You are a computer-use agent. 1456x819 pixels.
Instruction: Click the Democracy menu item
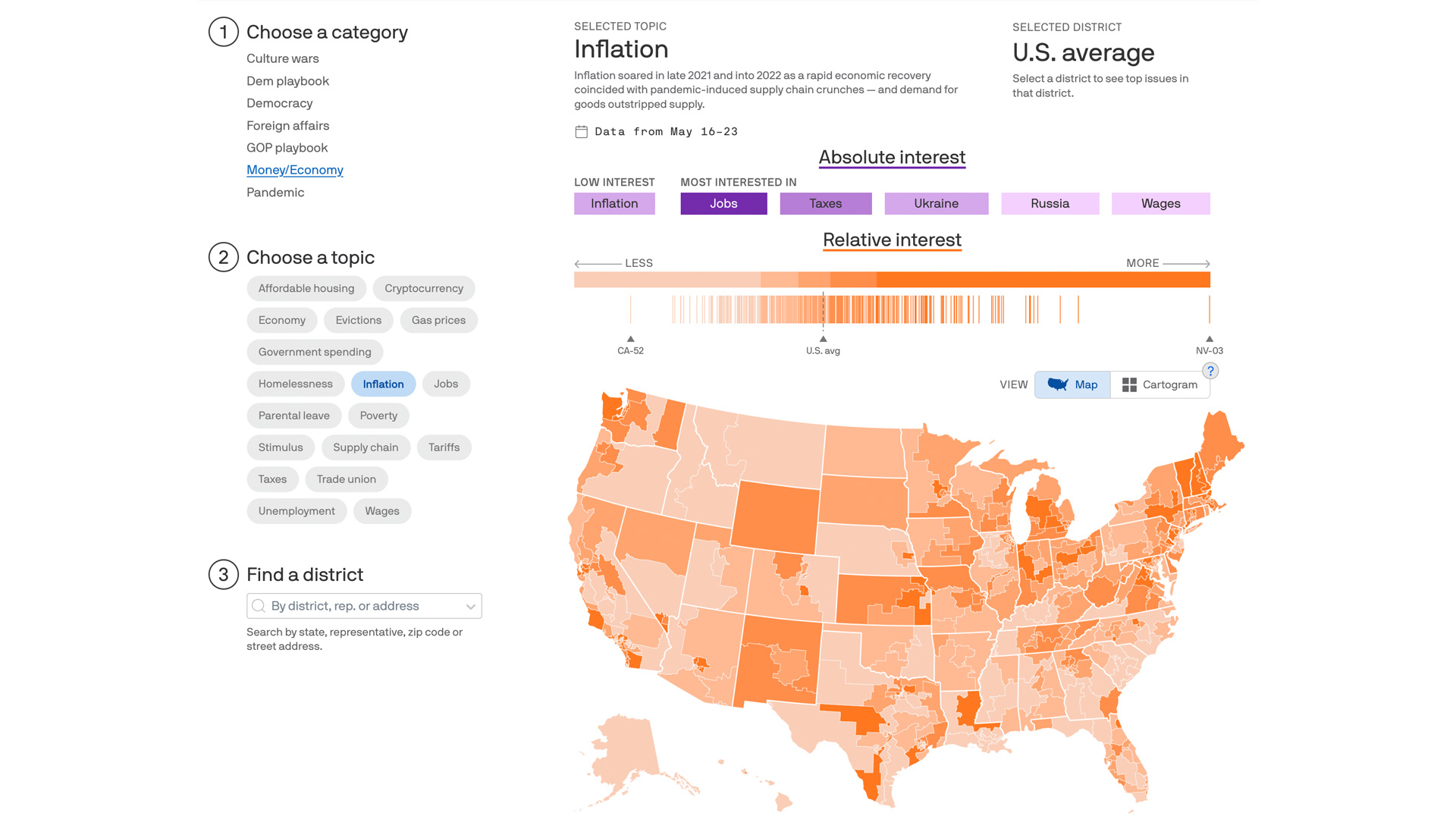280,103
